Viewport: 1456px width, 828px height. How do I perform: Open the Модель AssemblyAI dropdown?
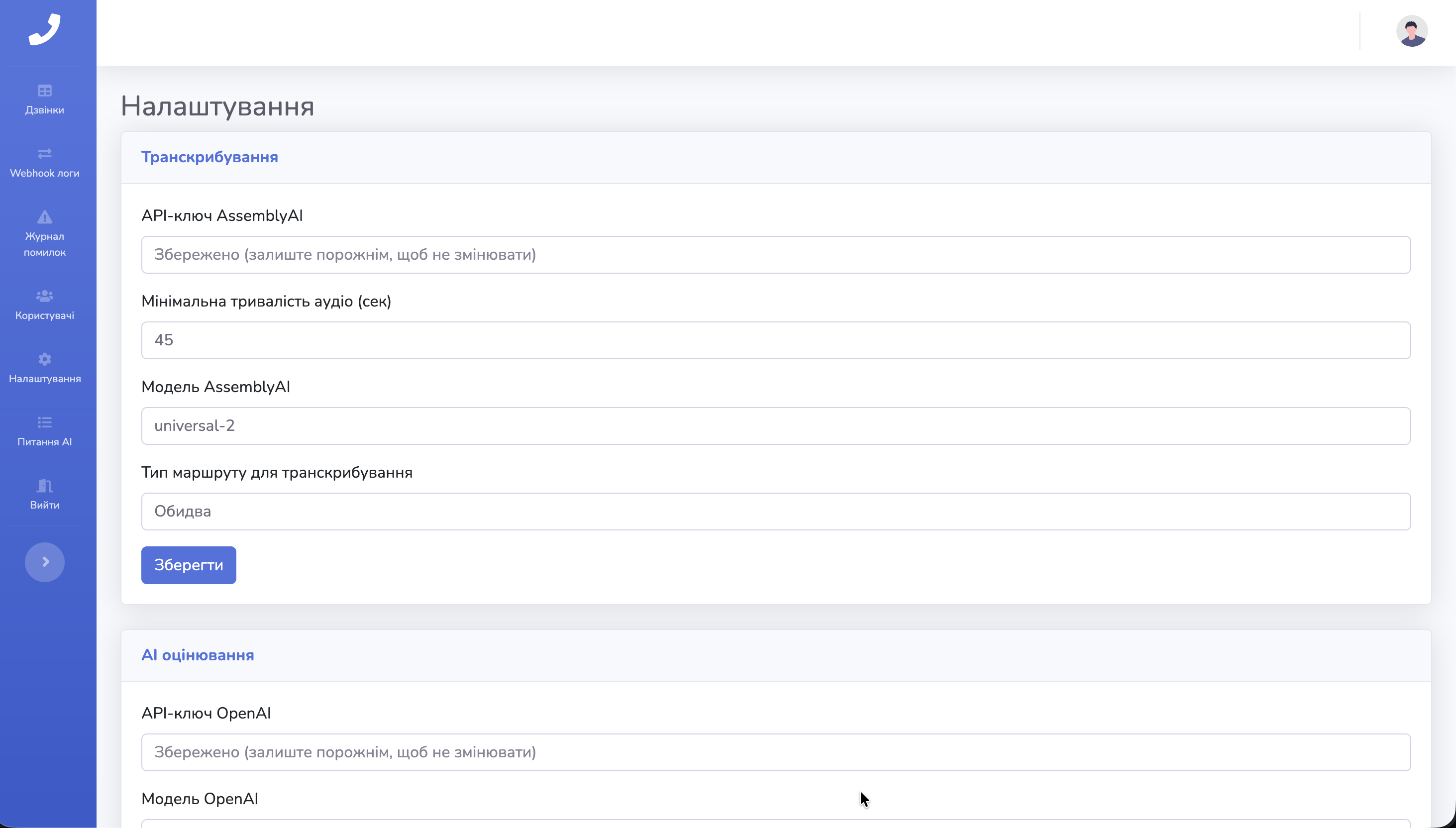tap(775, 426)
